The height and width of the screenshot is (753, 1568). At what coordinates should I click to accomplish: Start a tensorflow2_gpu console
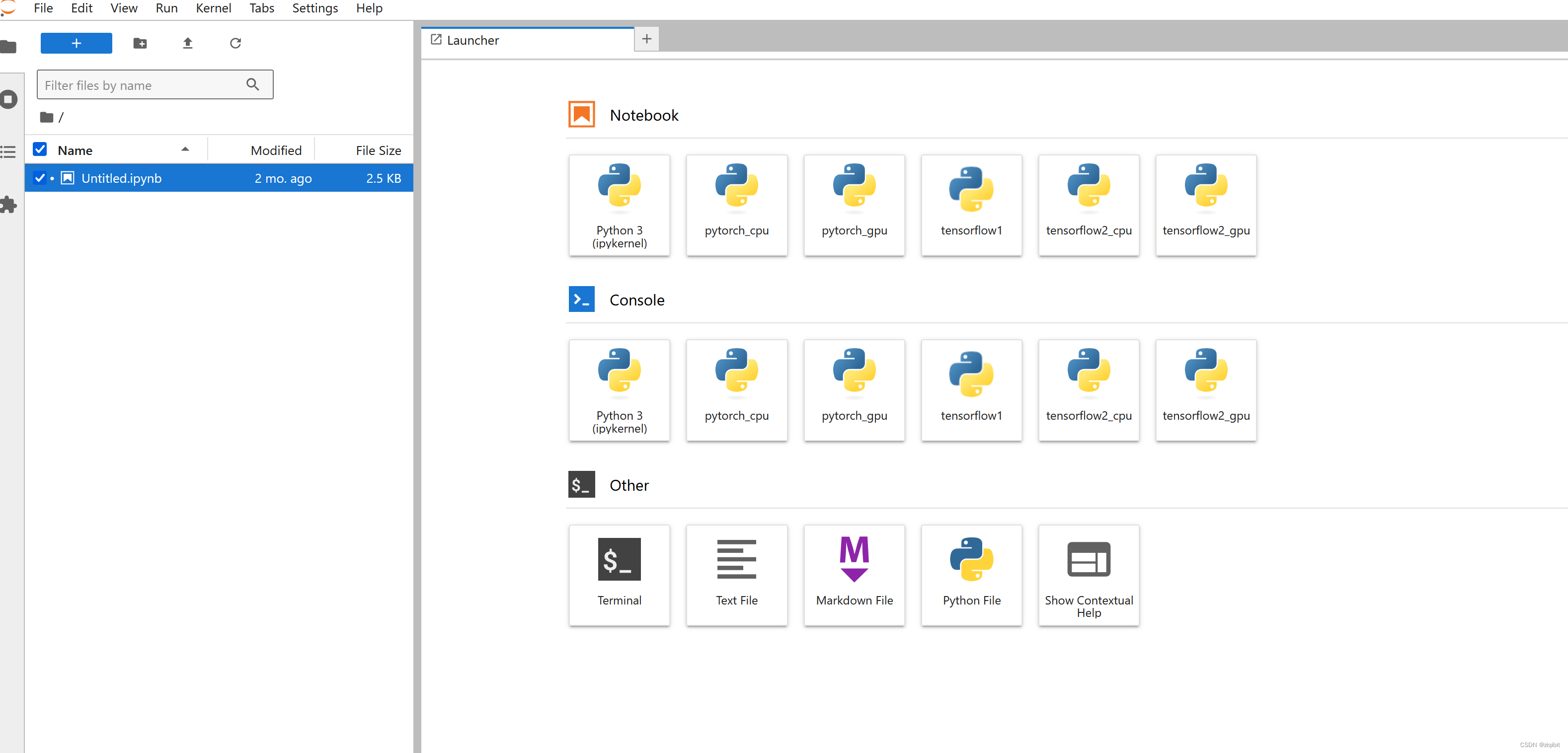pos(1206,390)
